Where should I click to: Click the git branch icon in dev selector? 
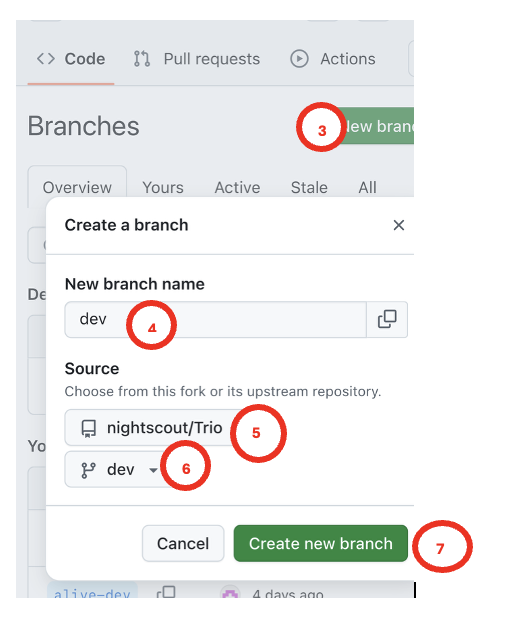point(88,470)
